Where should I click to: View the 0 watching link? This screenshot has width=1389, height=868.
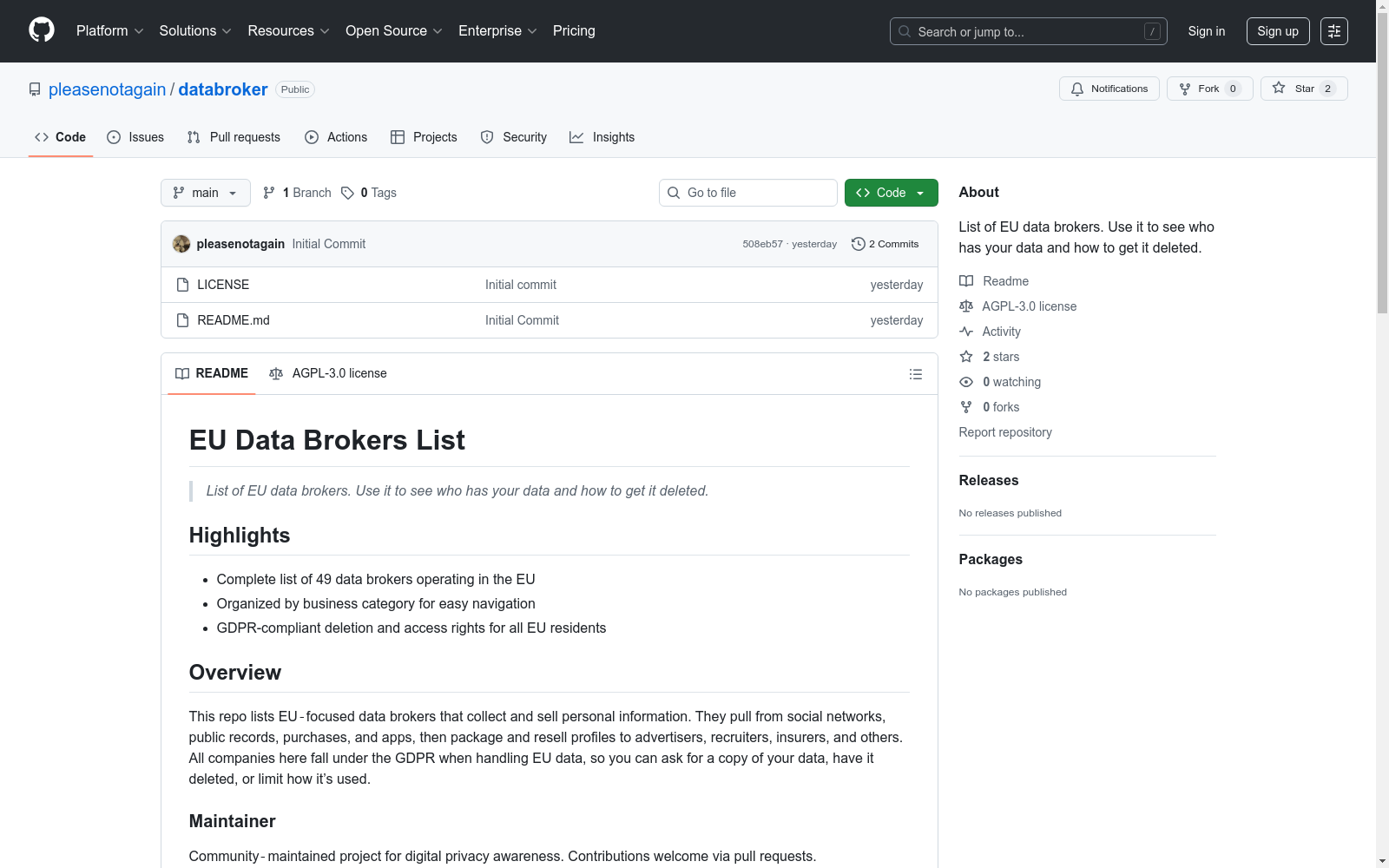coord(1000,382)
